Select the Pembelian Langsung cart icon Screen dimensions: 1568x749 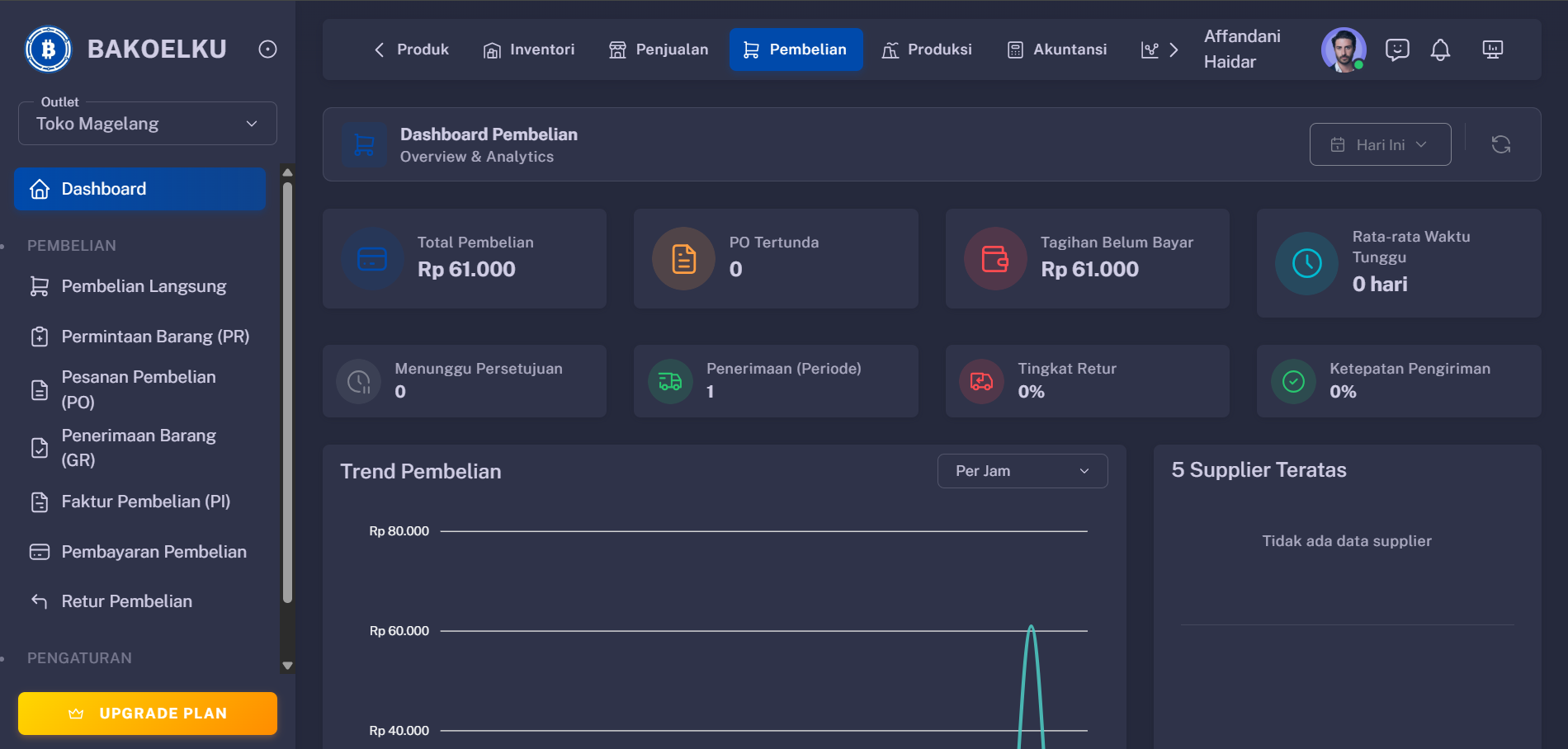pyautogui.click(x=39, y=286)
